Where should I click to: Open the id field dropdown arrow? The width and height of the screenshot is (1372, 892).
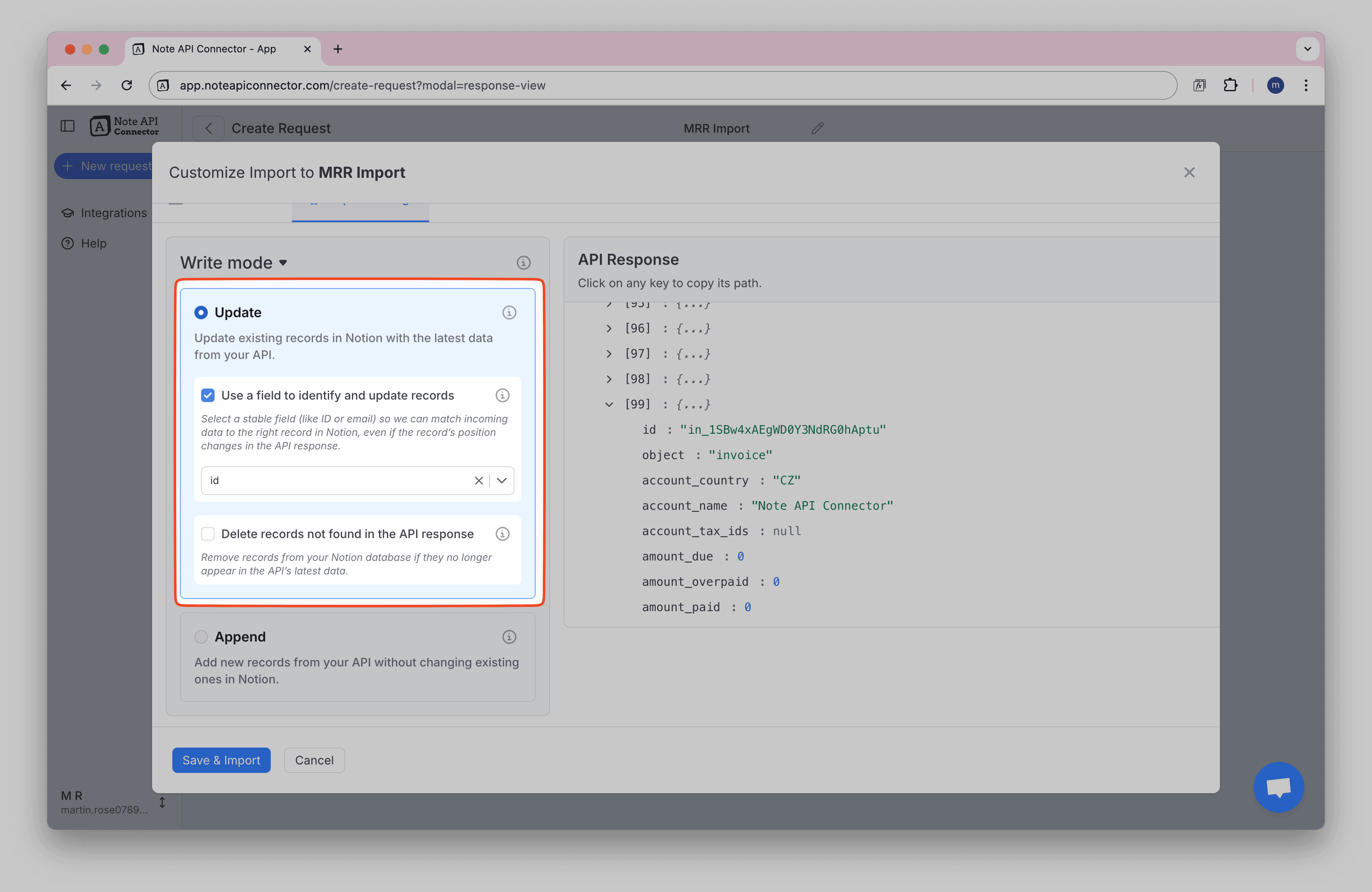coord(501,481)
